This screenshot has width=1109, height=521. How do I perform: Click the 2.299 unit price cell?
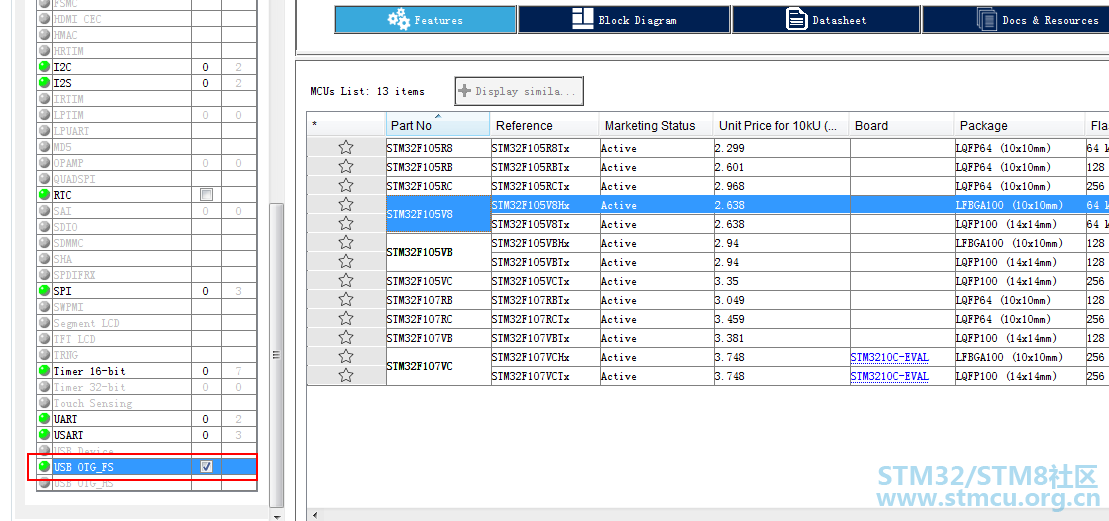coord(781,148)
